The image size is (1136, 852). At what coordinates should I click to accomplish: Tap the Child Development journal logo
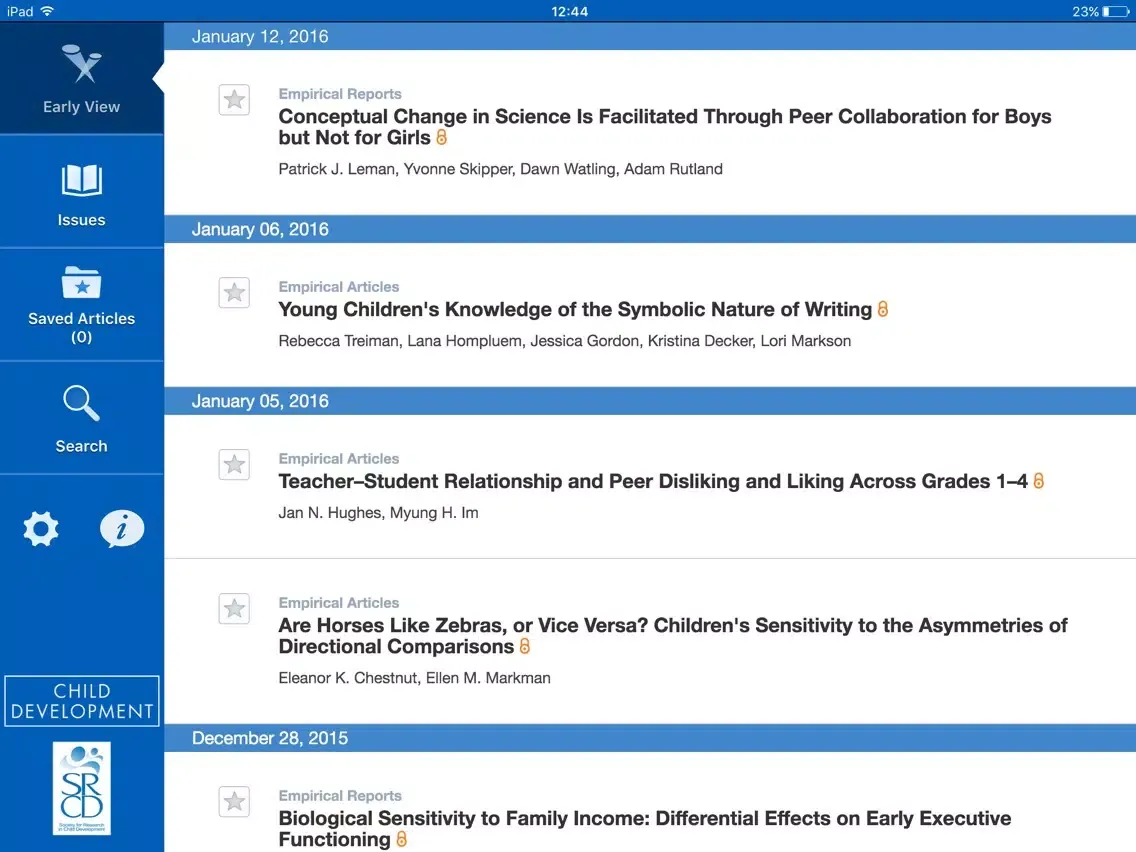tap(82, 701)
